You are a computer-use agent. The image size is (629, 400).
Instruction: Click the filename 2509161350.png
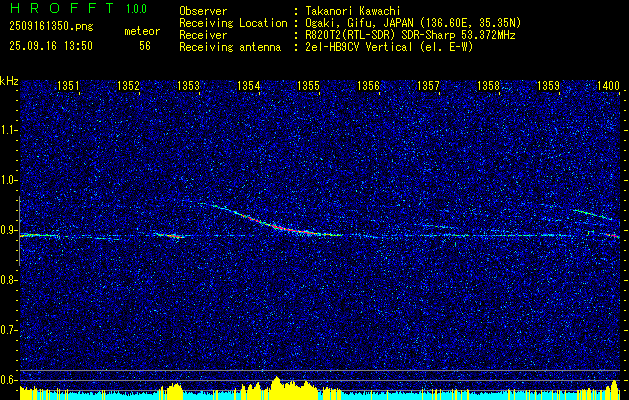click(x=51, y=26)
